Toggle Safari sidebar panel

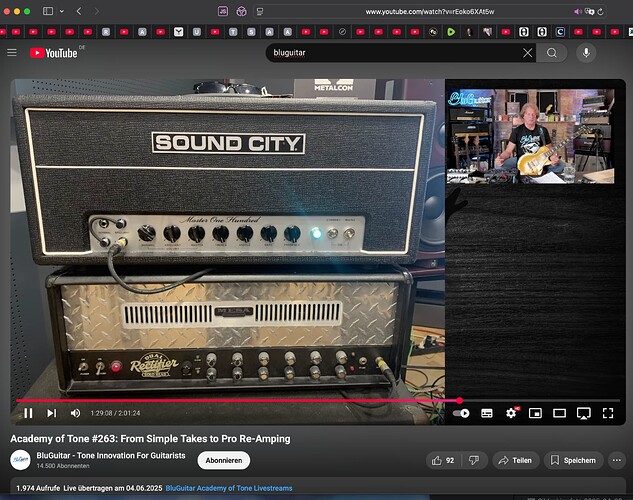pos(48,11)
